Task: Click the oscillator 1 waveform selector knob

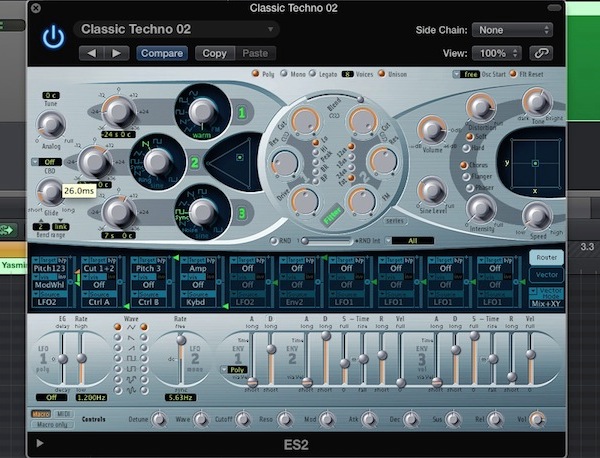Action: pos(203,112)
